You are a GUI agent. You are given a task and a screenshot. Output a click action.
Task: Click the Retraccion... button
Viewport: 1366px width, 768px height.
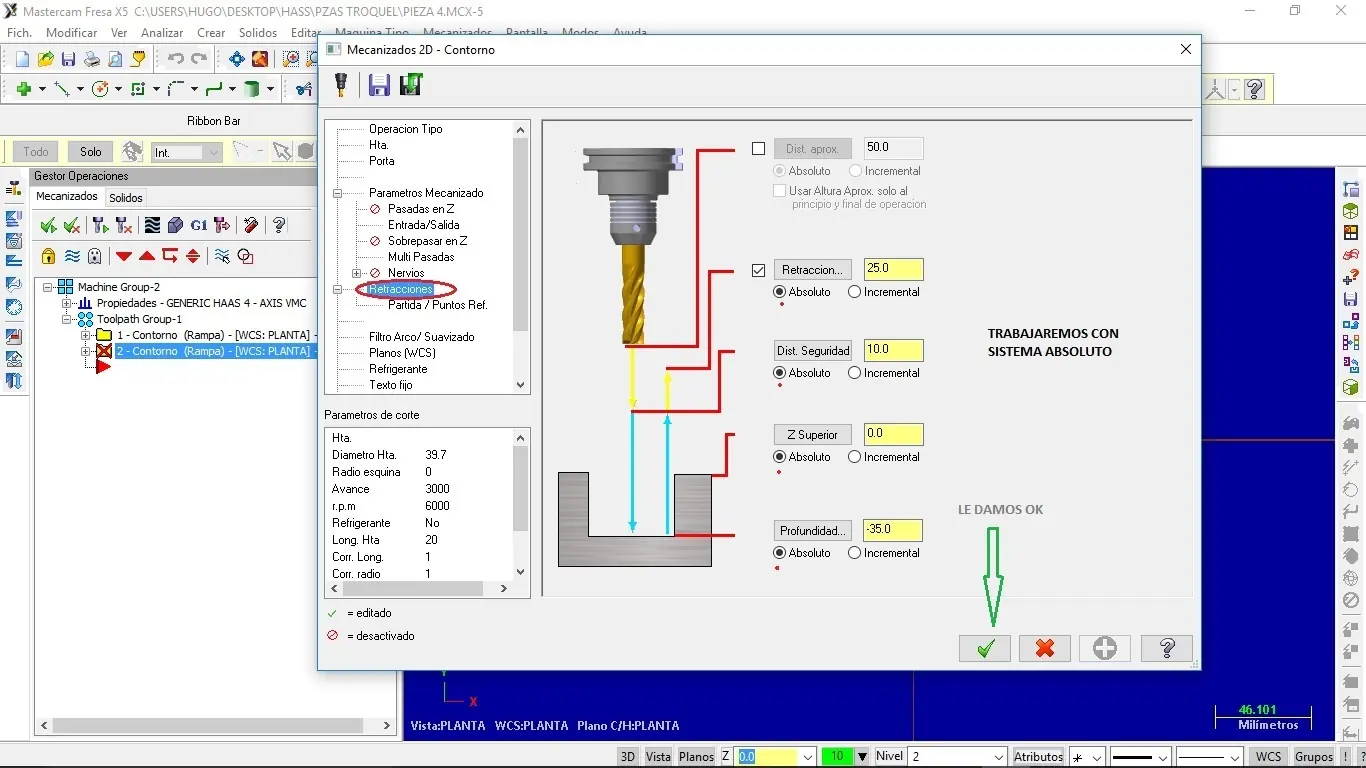[812, 270]
